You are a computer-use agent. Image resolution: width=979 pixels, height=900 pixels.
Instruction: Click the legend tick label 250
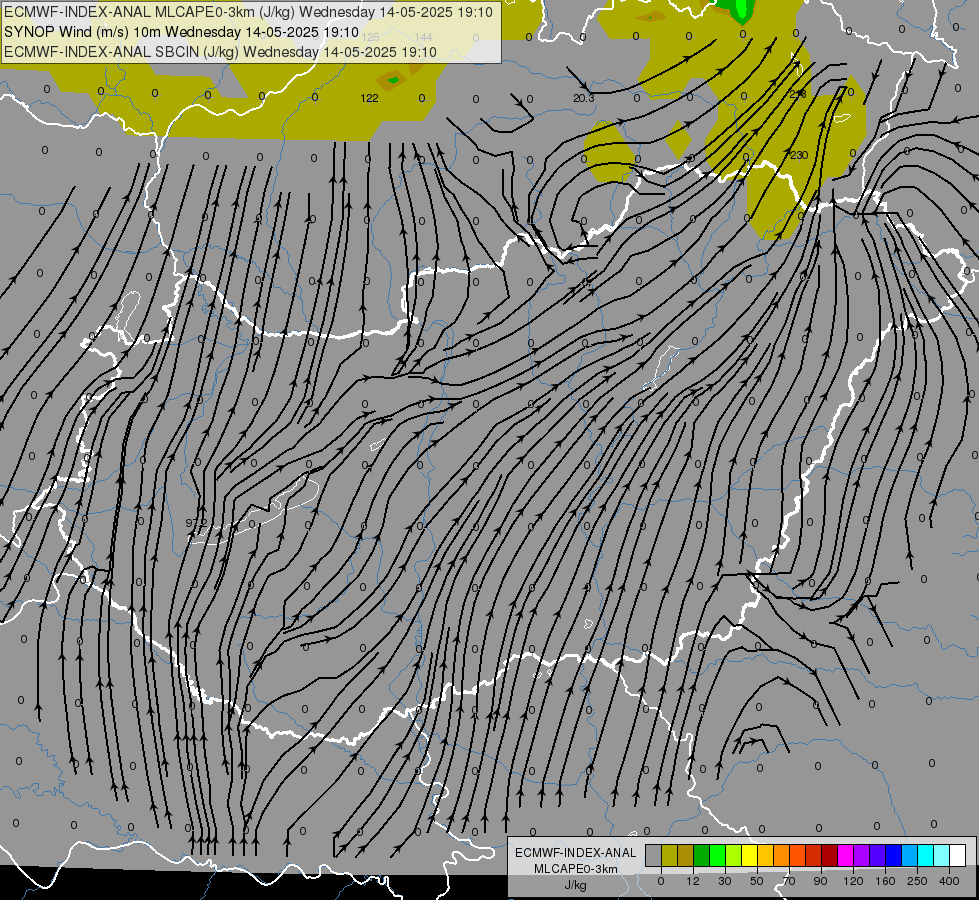(917, 882)
